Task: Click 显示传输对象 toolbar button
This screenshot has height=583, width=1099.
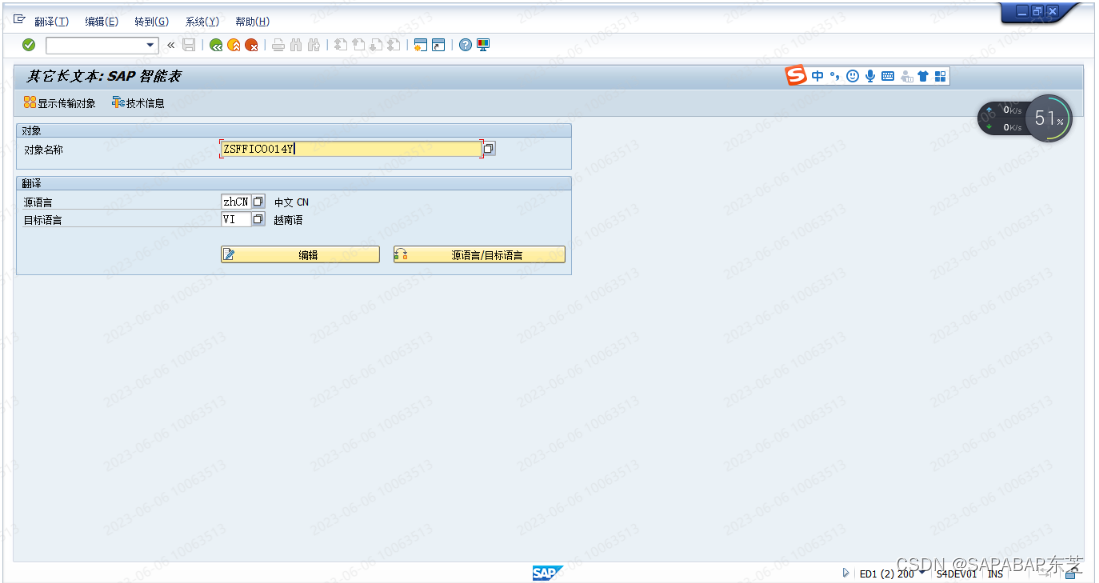Action: tap(60, 103)
